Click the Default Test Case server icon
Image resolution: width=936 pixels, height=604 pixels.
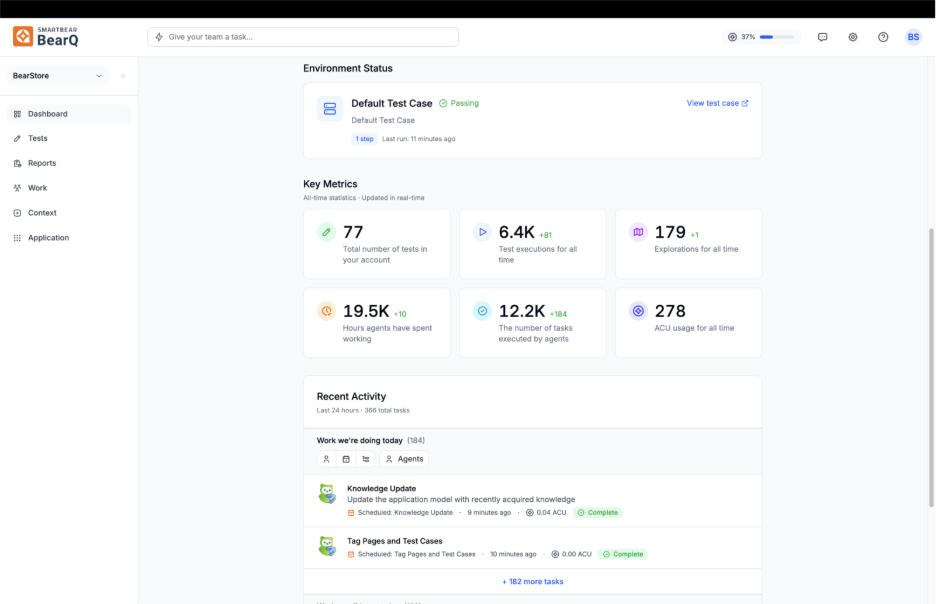pyautogui.click(x=330, y=109)
